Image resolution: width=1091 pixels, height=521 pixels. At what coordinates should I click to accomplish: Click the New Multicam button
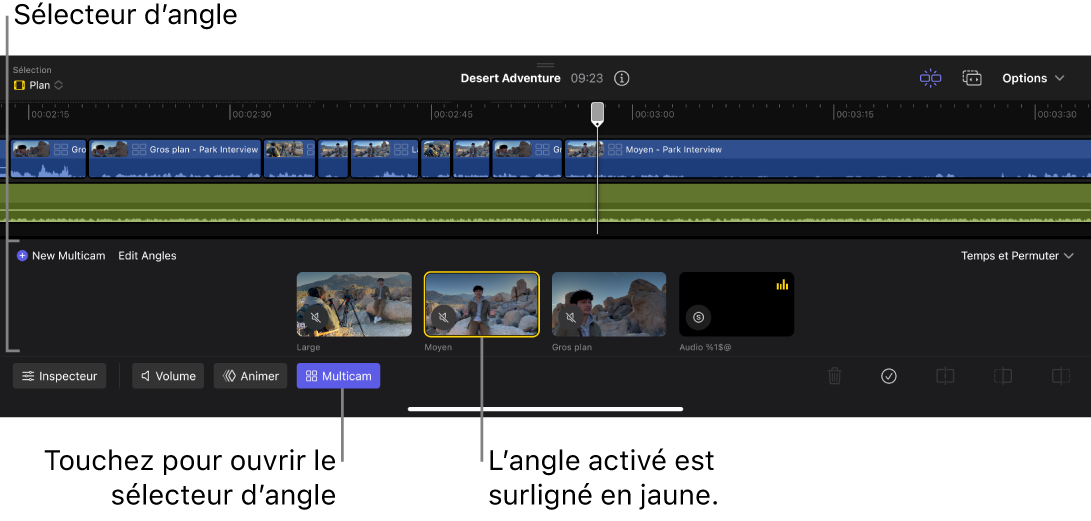[61, 256]
